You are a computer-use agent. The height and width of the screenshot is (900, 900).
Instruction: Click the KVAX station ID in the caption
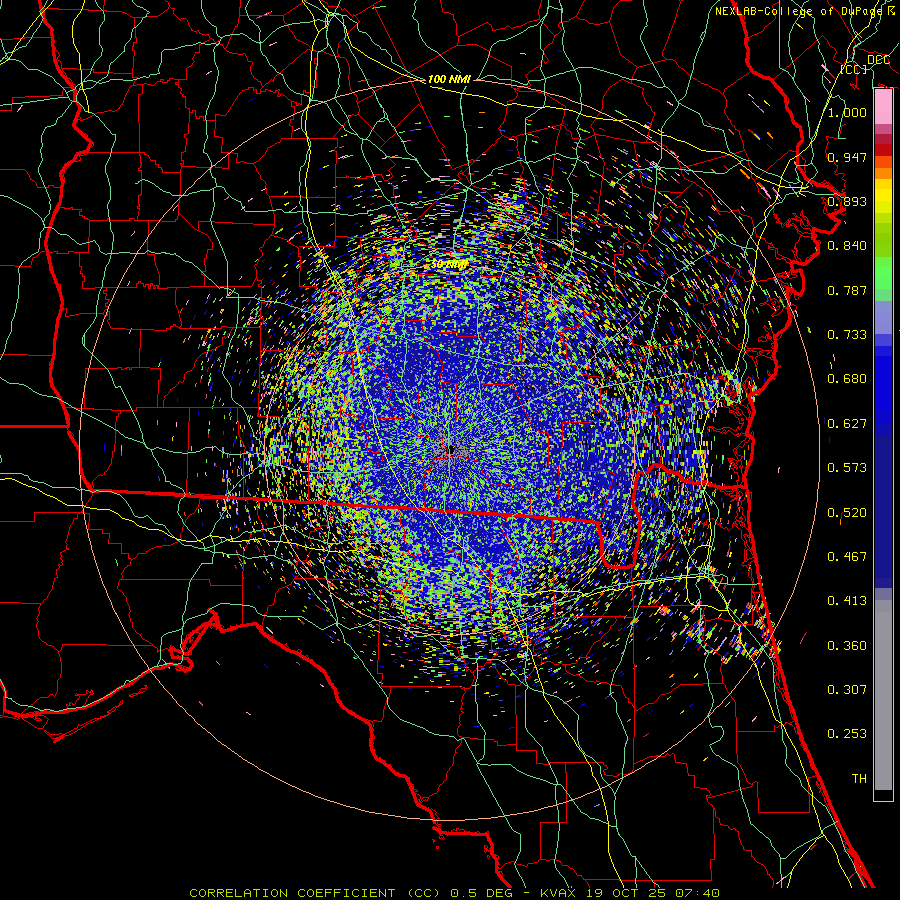coord(558,893)
